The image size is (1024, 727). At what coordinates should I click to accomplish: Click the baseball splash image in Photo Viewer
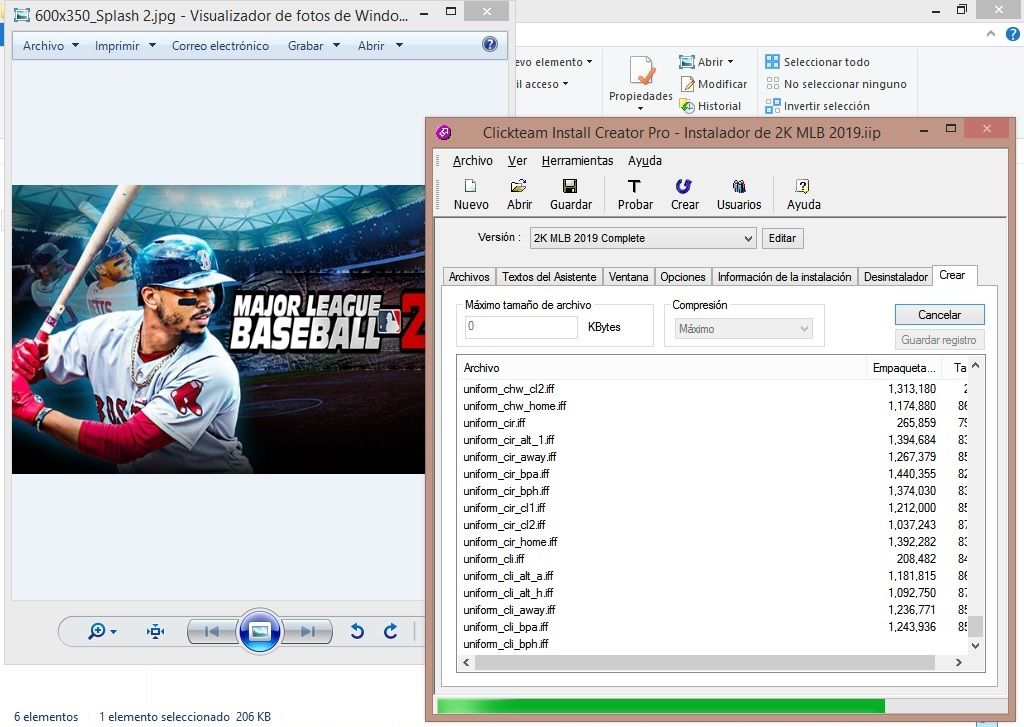[x=218, y=329]
